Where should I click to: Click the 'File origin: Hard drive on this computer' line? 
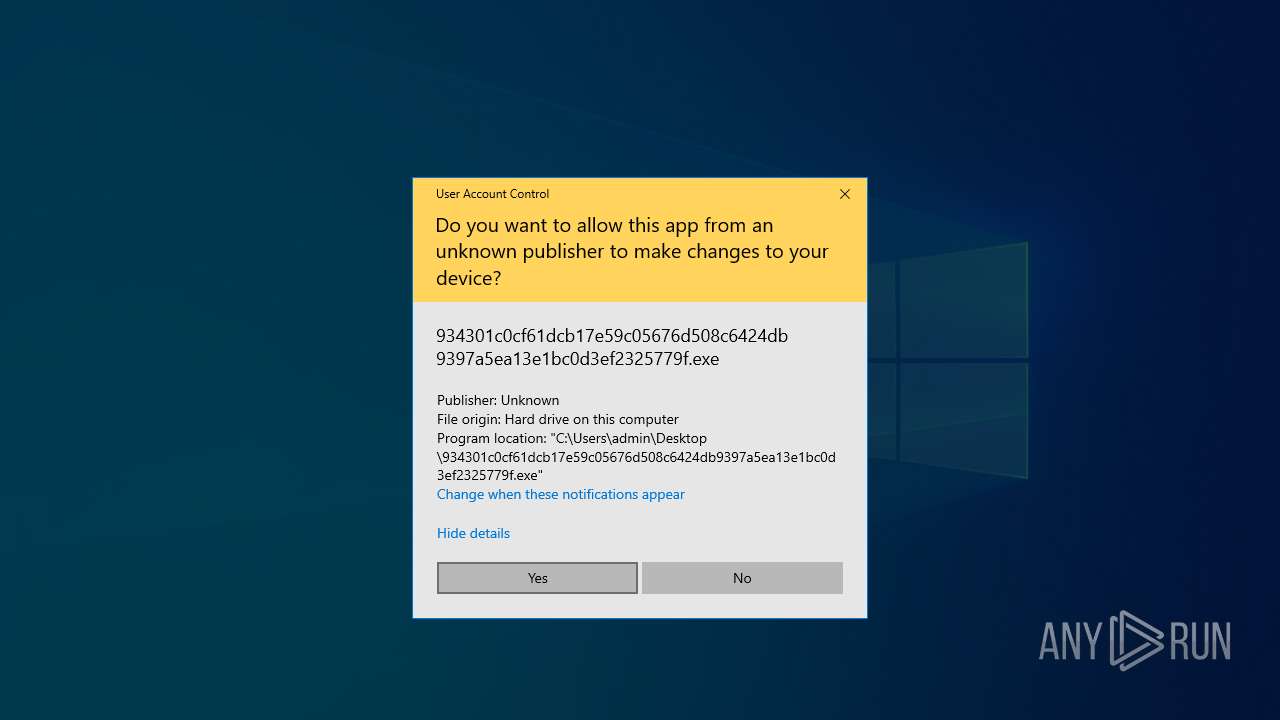click(x=558, y=419)
